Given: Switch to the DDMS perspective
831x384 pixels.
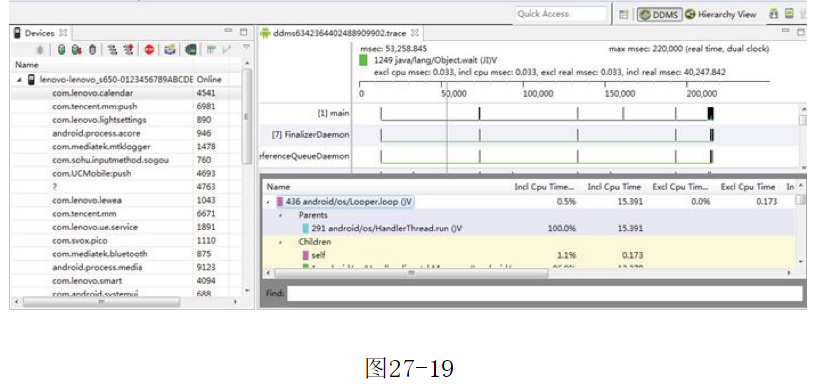Looking at the screenshot, I should pyautogui.click(x=659, y=15).
